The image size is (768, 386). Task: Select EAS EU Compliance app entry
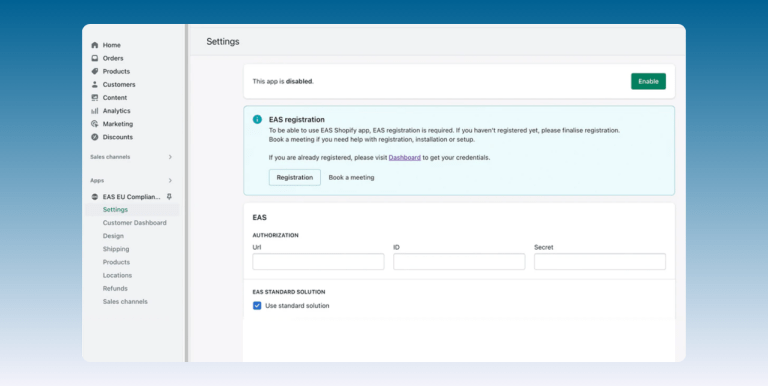131,197
